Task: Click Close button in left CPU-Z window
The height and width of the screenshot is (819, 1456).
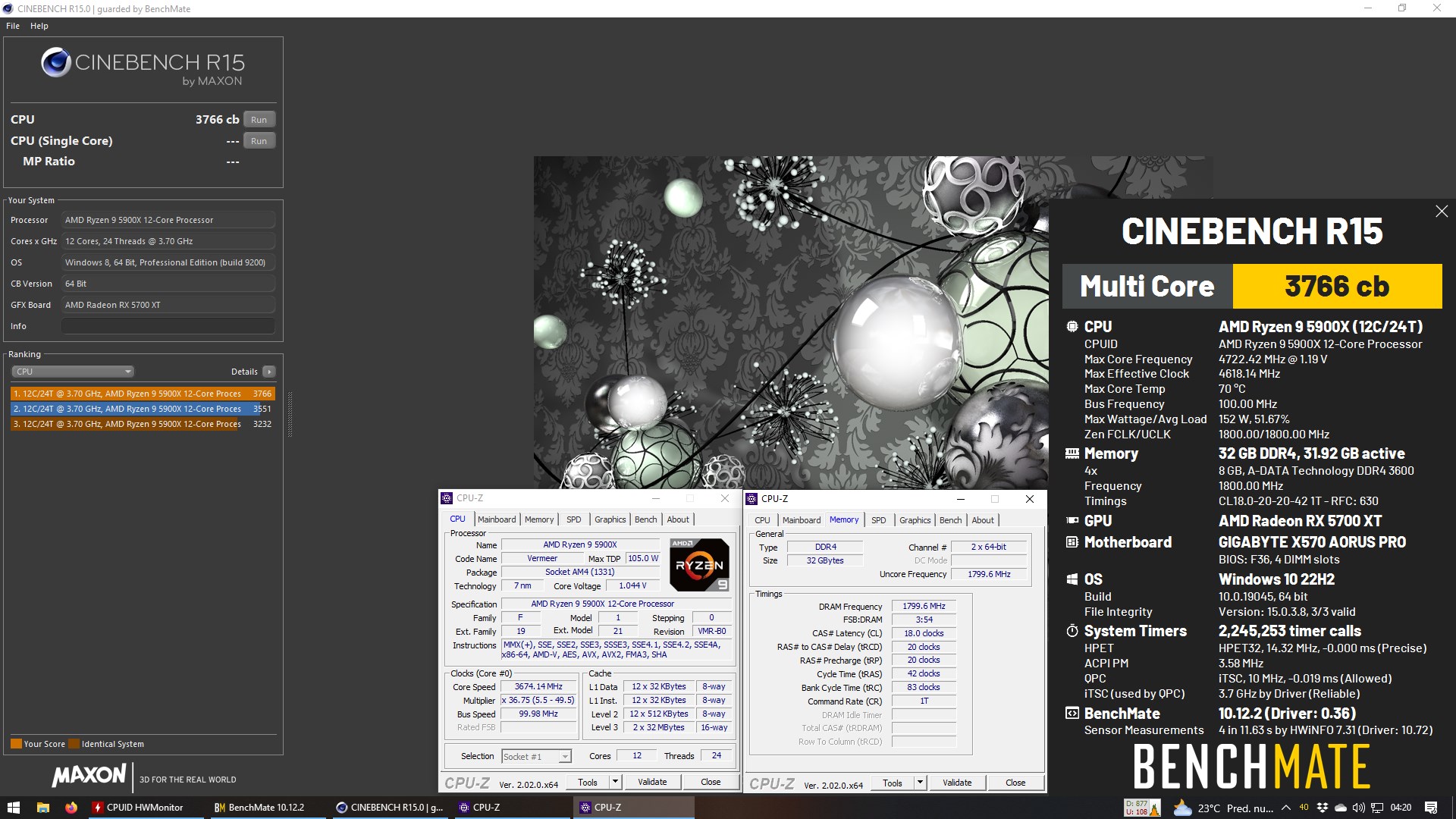Action: [x=711, y=783]
